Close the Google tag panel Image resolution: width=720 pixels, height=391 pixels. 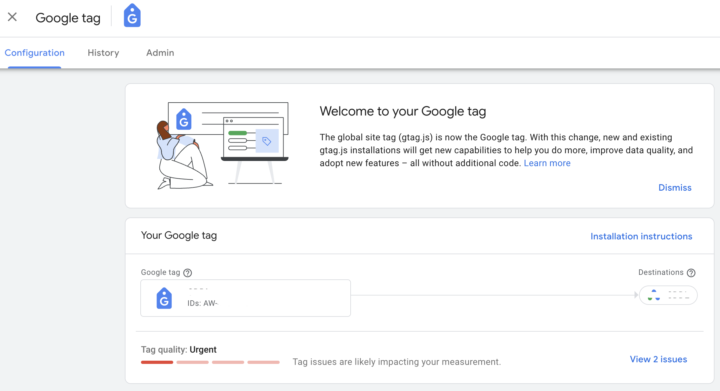coord(12,17)
